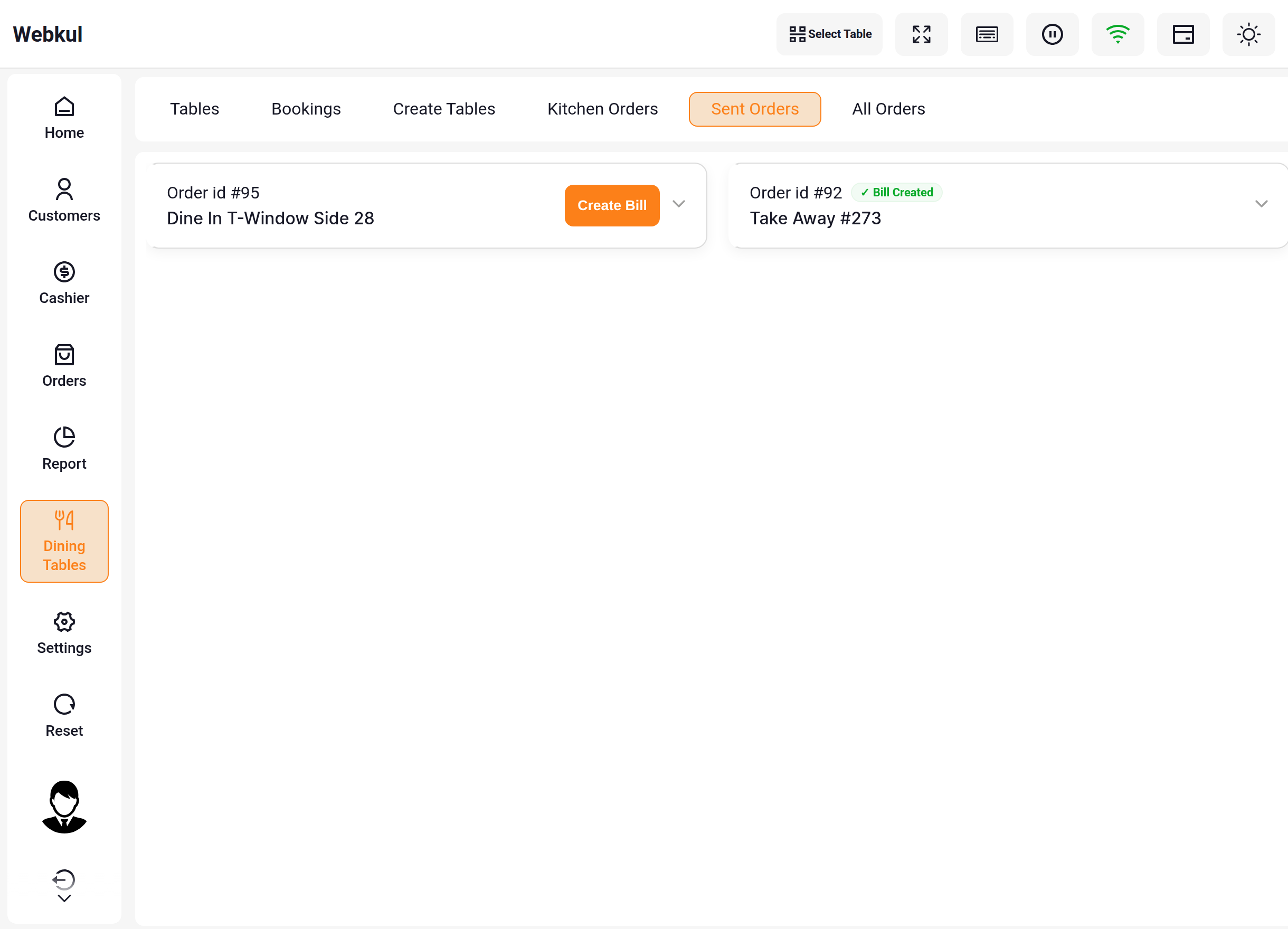Screen dimensions: 1288x929
Task: Select the Sent Orders tab
Action: [x=755, y=109]
